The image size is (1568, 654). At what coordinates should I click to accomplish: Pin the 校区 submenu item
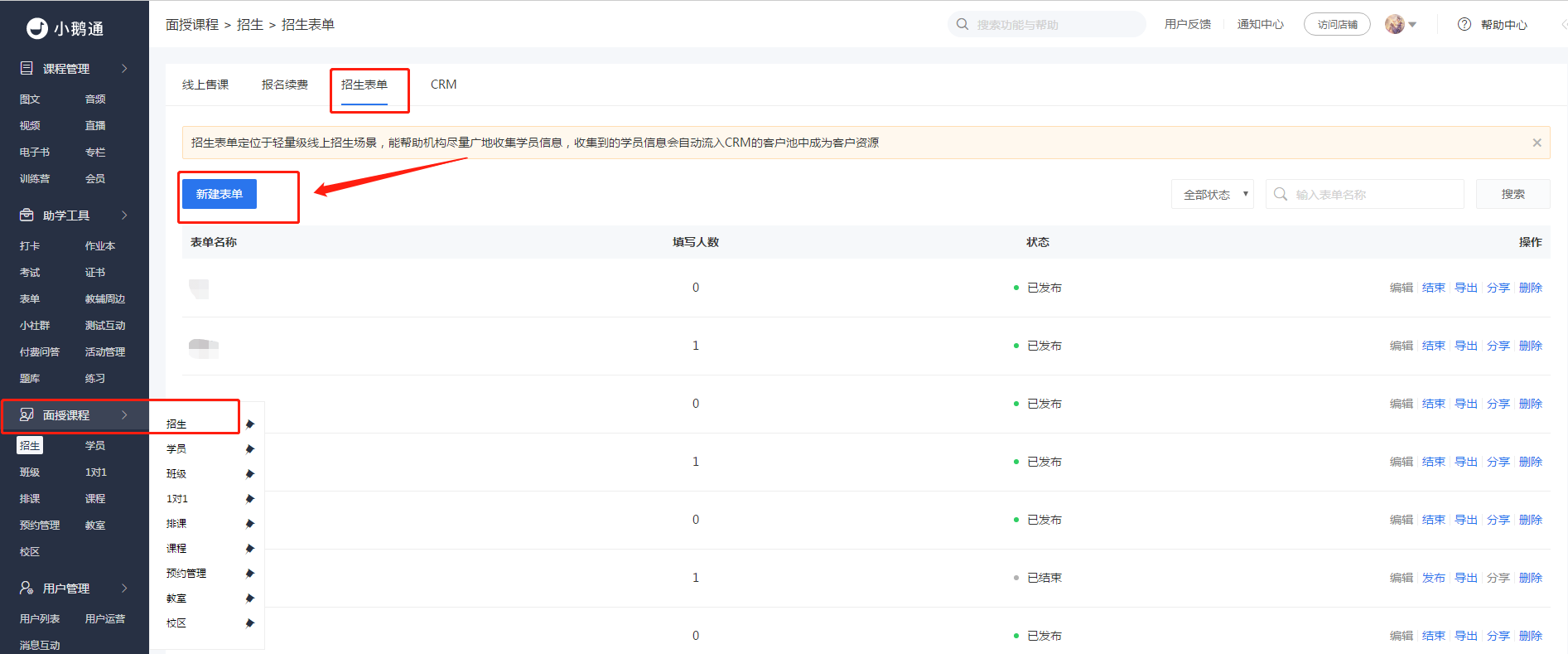click(x=249, y=623)
